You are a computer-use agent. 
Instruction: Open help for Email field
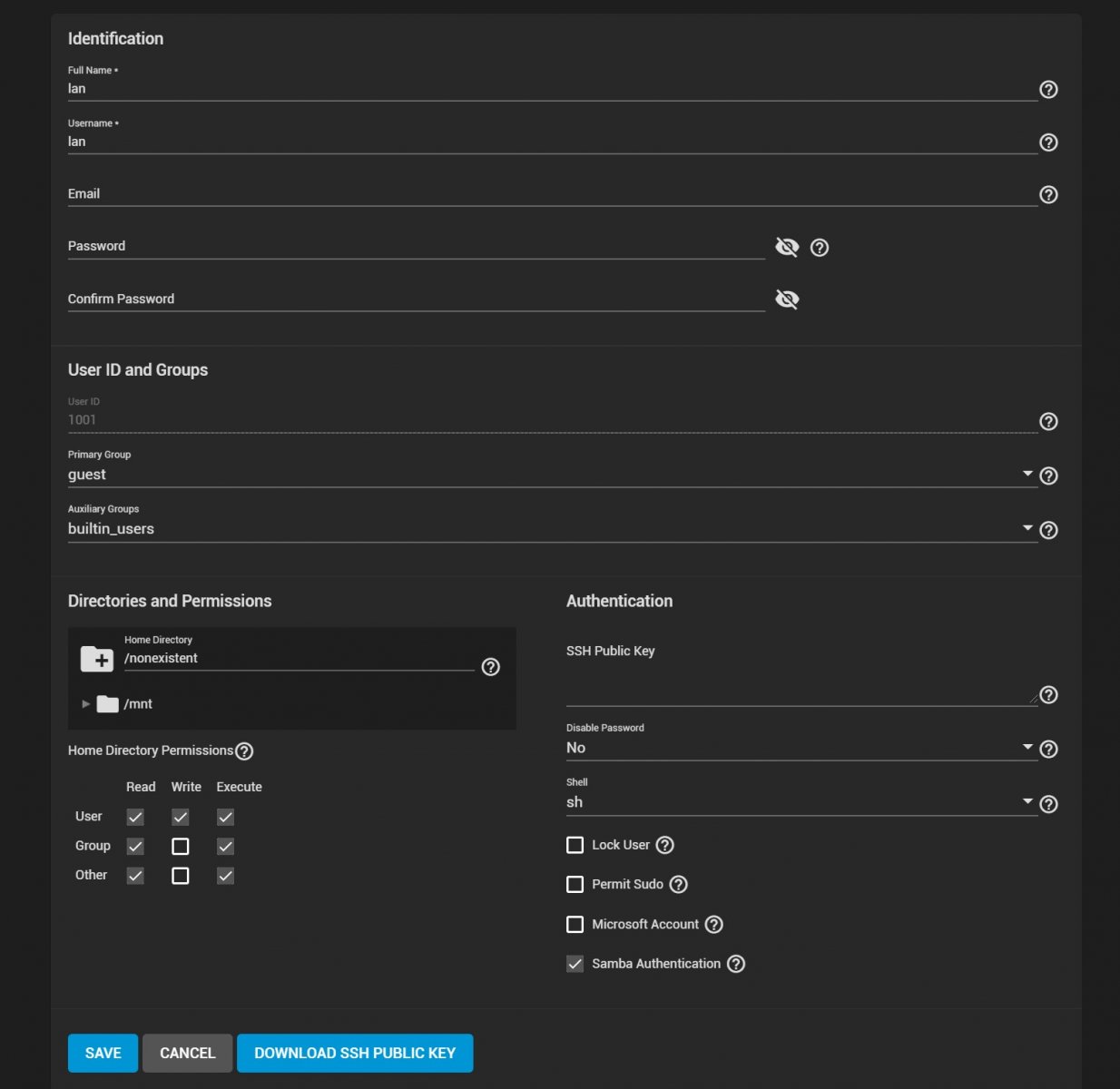click(1048, 194)
